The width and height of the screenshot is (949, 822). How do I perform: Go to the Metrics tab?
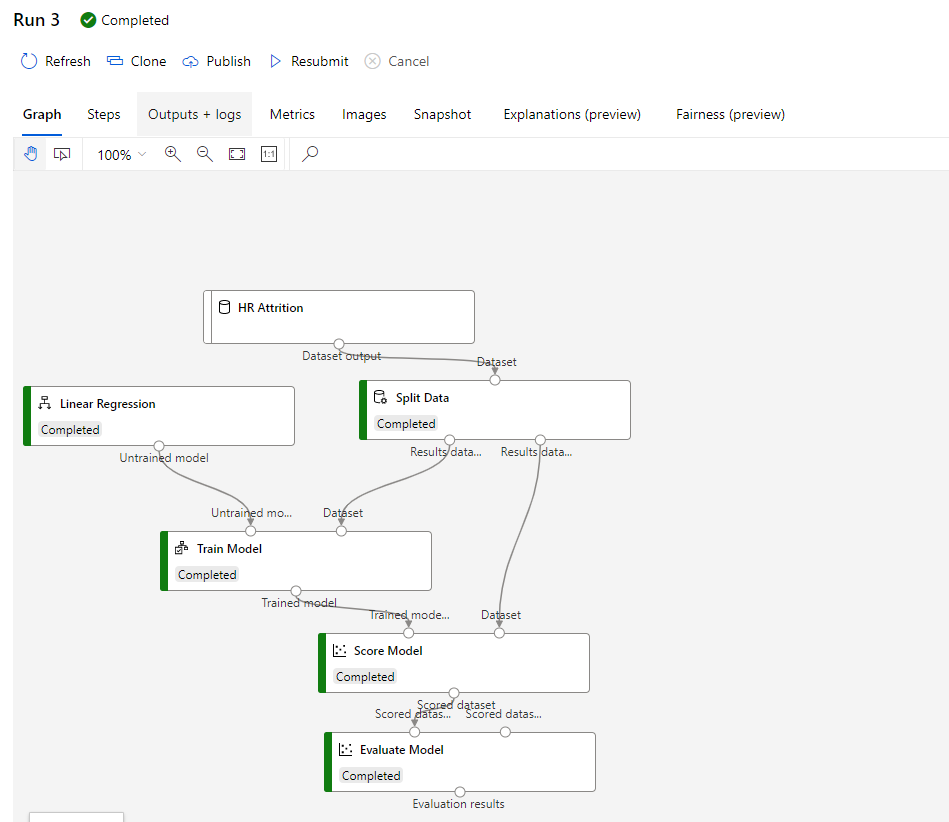292,114
